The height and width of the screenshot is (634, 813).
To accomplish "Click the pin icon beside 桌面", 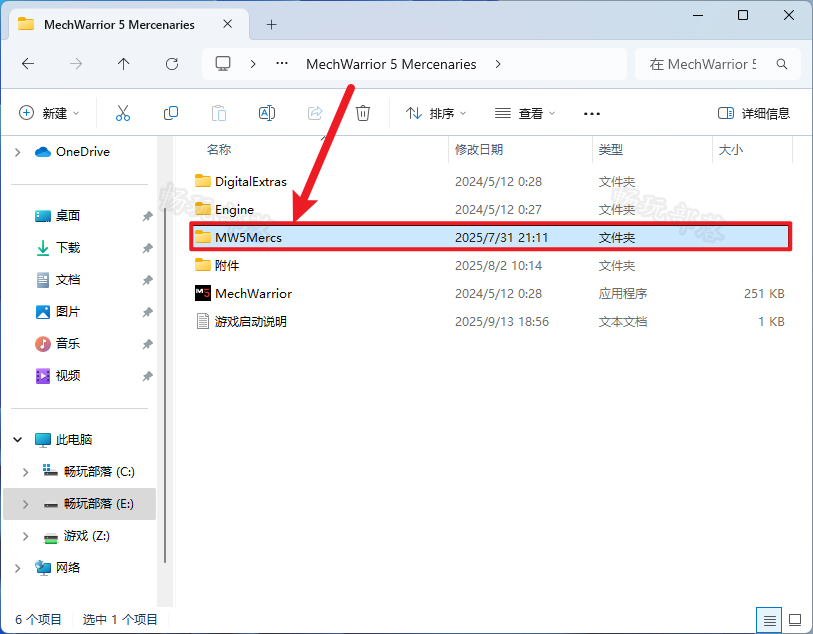I will coord(148,216).
